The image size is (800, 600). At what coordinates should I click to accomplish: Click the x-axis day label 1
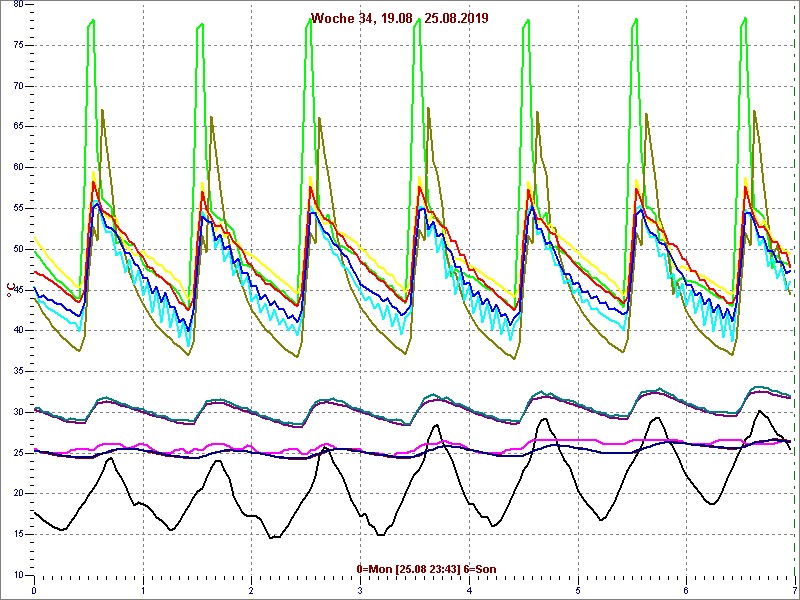pos(143,591)
